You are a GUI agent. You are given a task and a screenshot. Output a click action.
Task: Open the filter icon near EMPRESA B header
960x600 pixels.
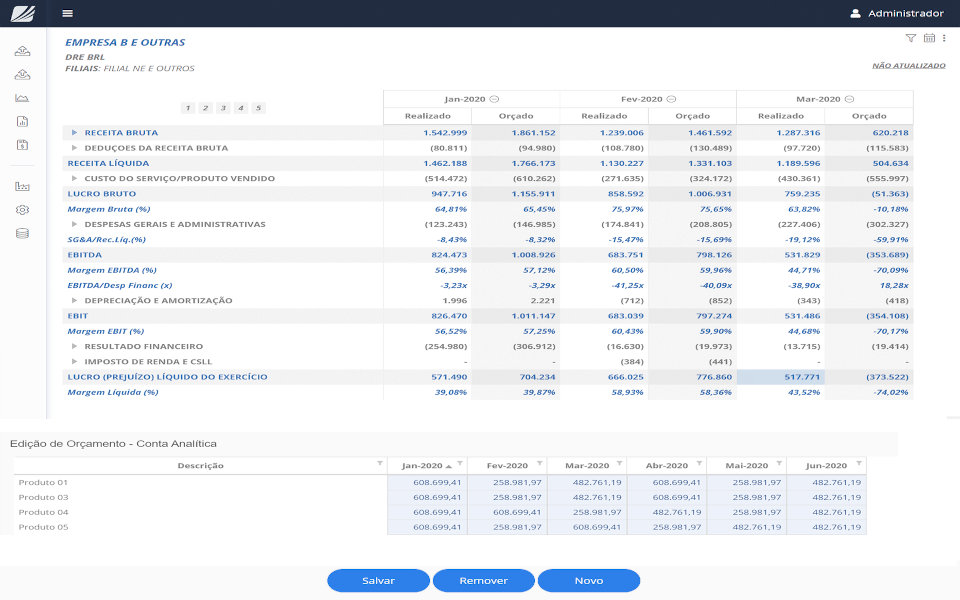(x=911, y=37)
